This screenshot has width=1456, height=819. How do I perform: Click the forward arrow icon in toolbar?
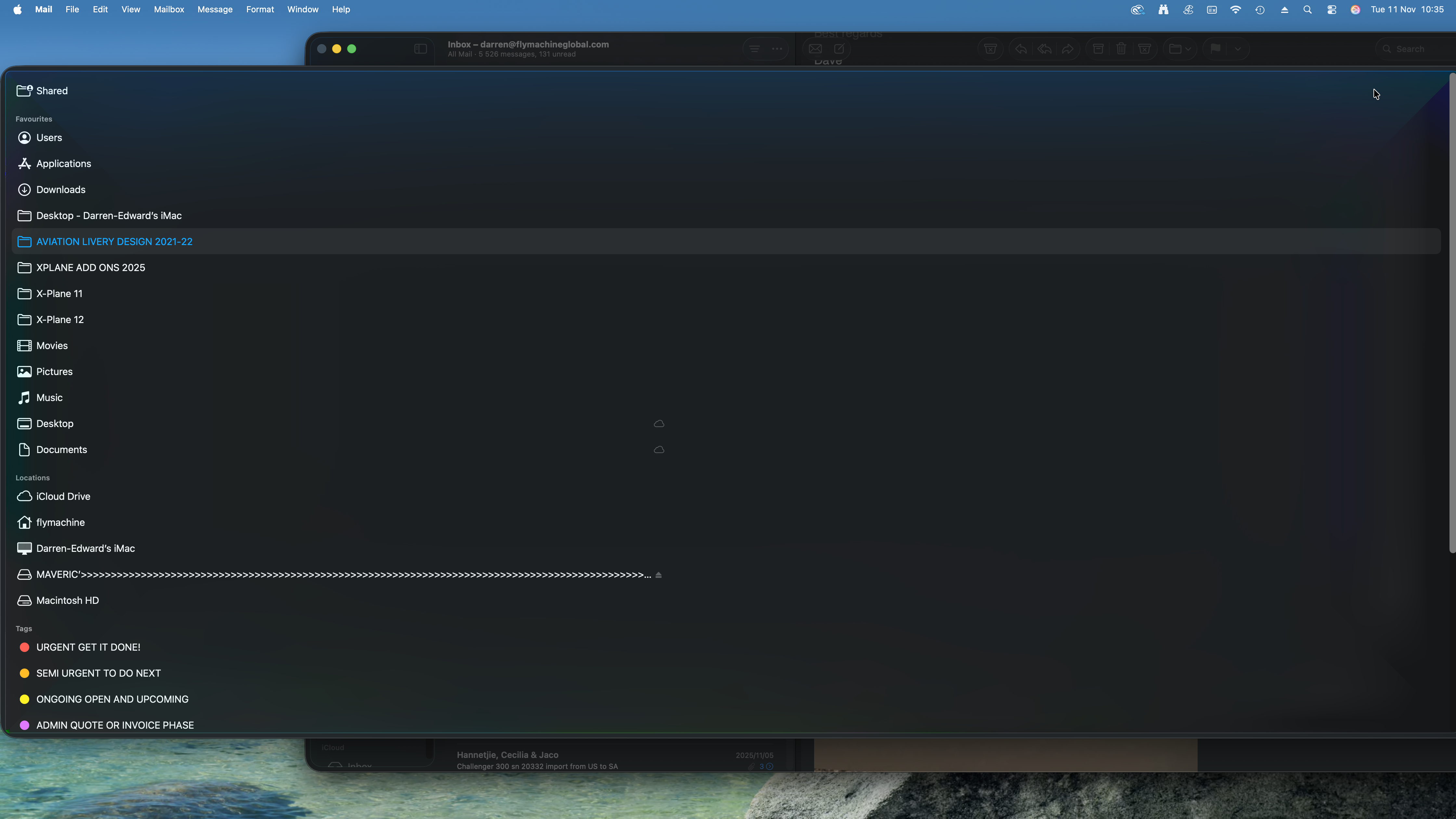(1068, 49)
